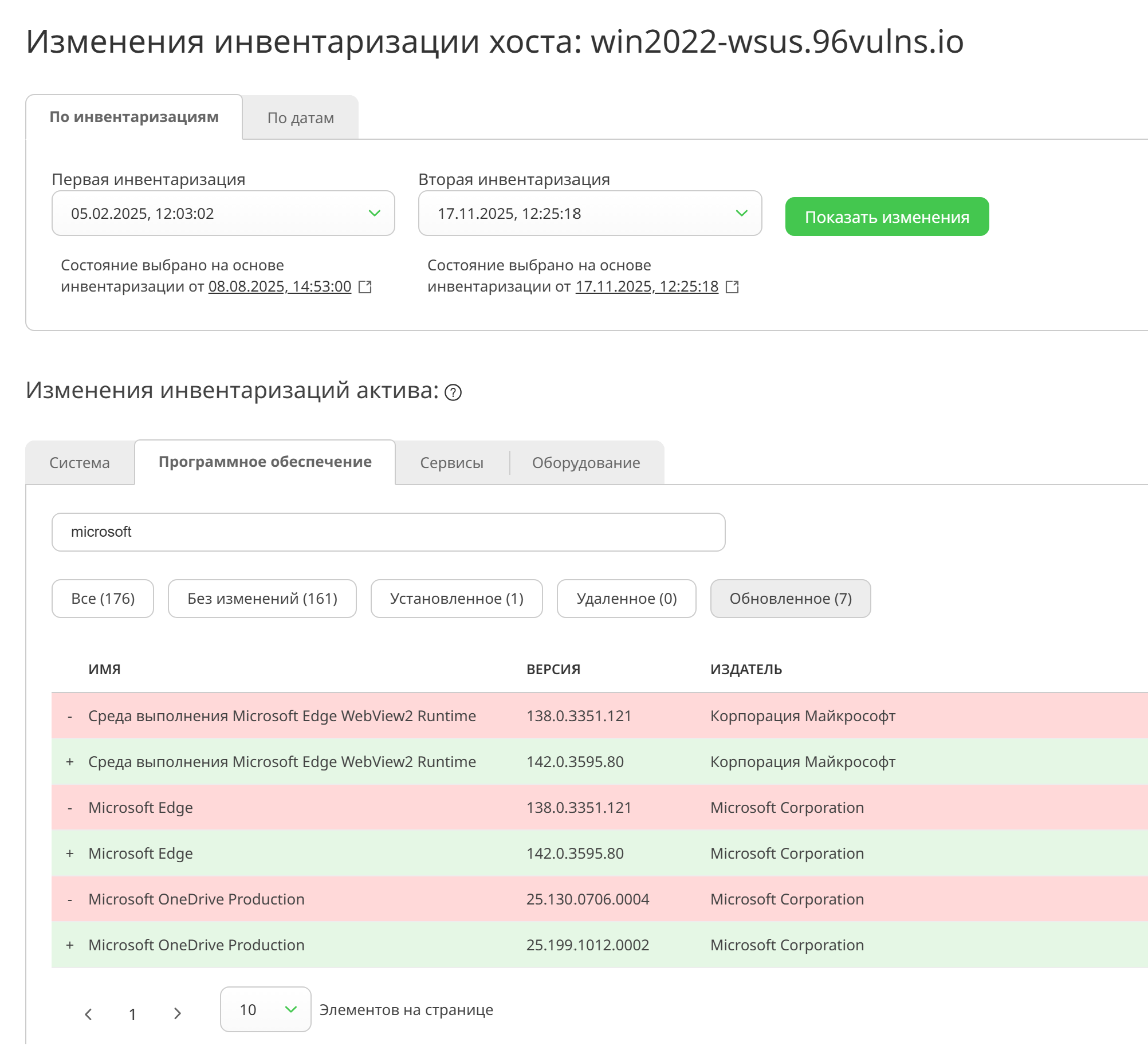Open the «Система» tab
Image resolution: width=1148 pixels, height=1054 pixels.
[80, 463]
